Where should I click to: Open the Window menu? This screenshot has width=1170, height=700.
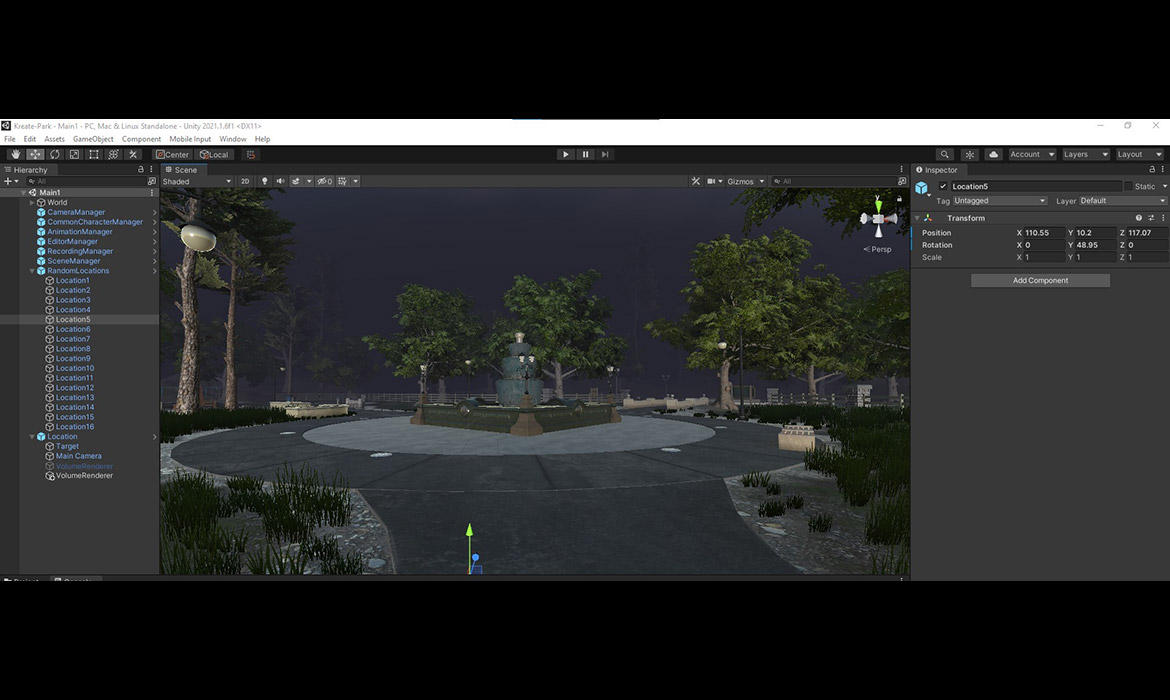coord(232,139)
